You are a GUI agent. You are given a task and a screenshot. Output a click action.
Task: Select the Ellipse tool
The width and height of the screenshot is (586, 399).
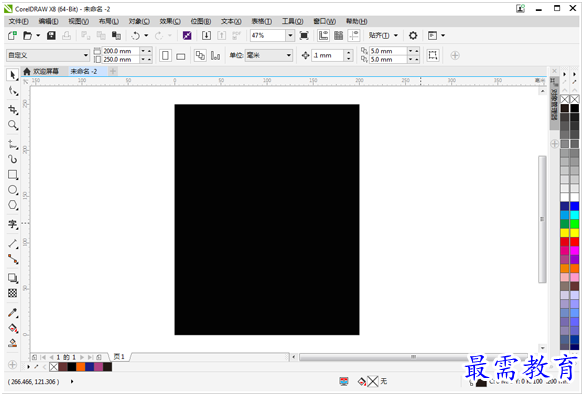coord(13,190)
